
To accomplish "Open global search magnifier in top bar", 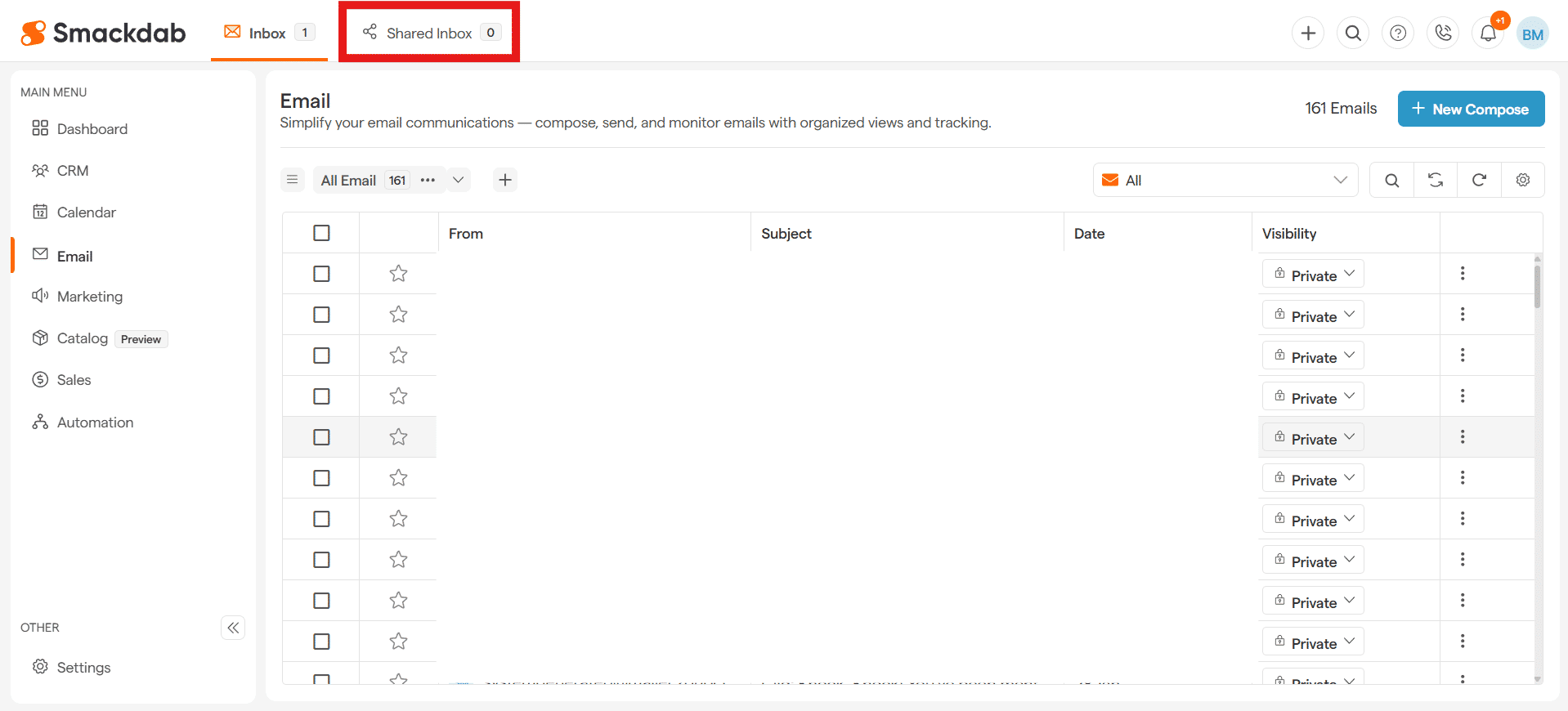I will (1353, 34).
